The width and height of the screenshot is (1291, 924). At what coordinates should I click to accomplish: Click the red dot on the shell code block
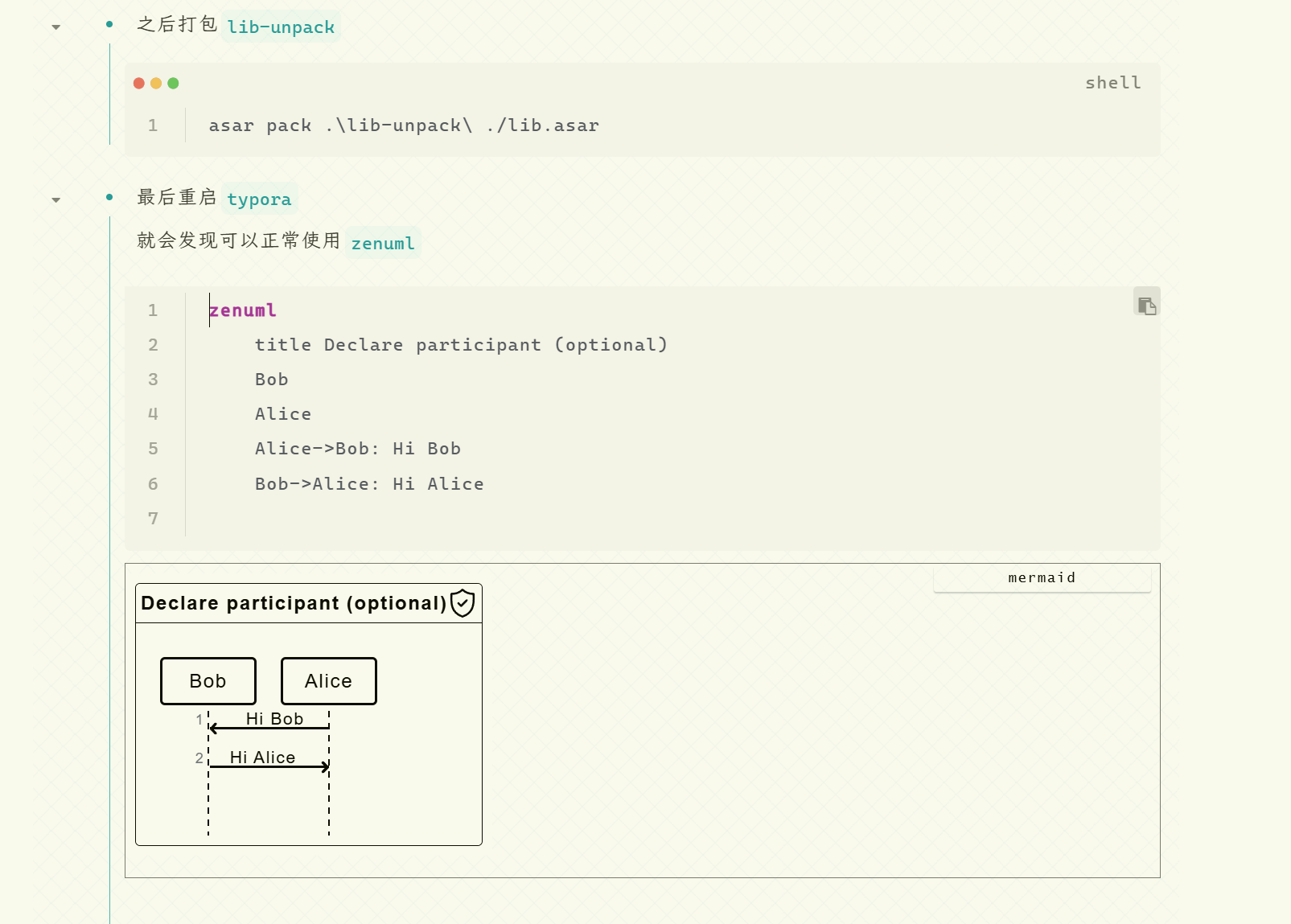pyautogui.click(x=139, y=83)
